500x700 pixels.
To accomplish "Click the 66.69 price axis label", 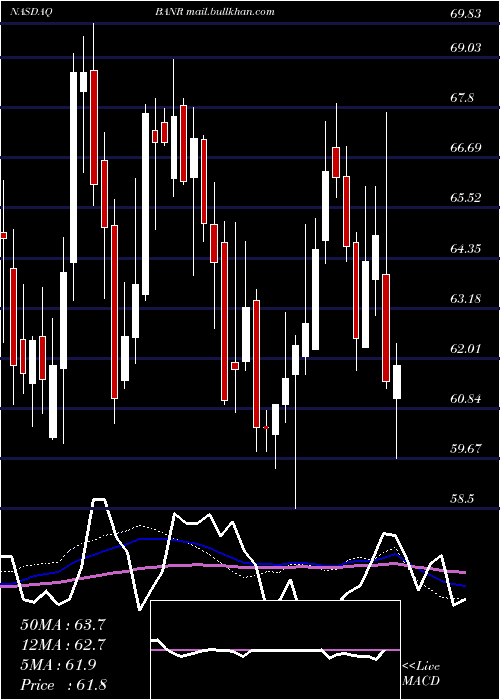I will coord(466,147).
